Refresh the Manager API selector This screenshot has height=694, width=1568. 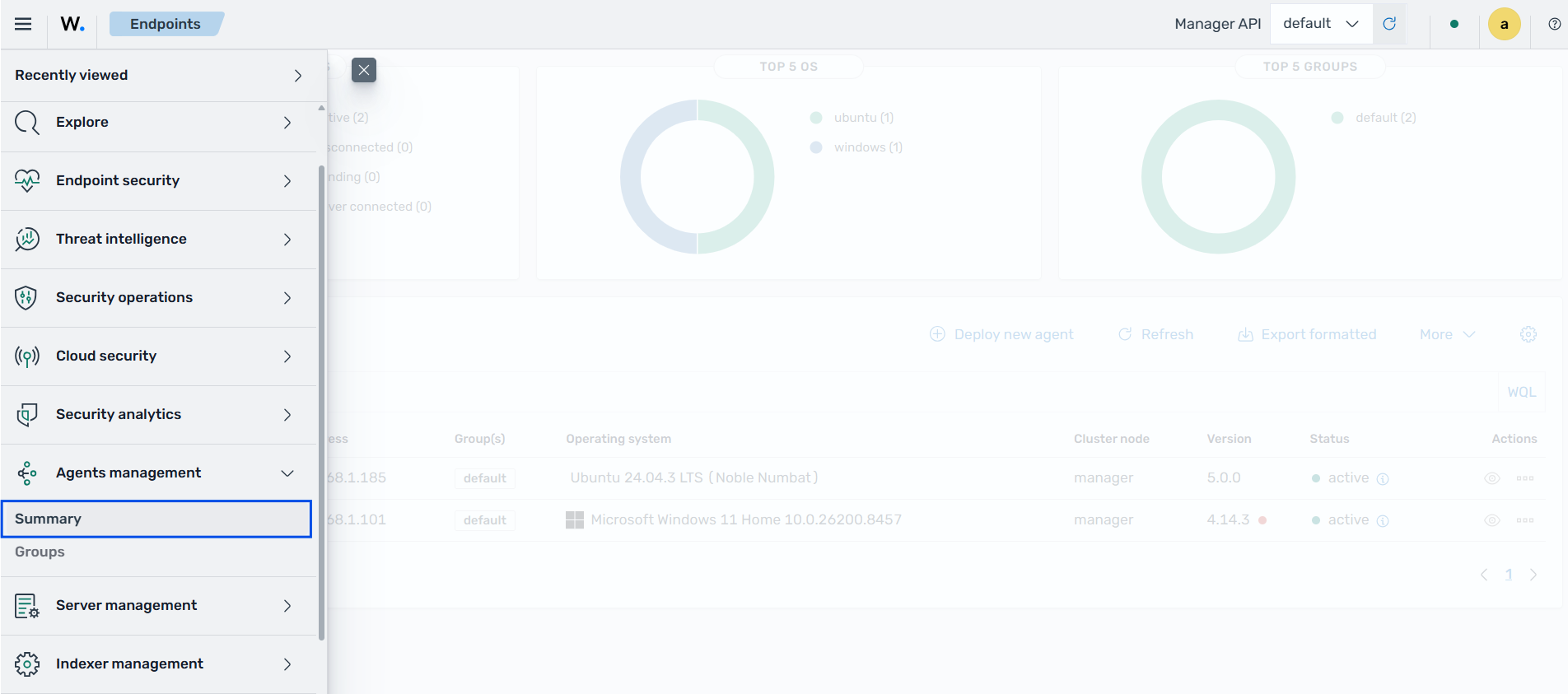[x=1389, y=24]
